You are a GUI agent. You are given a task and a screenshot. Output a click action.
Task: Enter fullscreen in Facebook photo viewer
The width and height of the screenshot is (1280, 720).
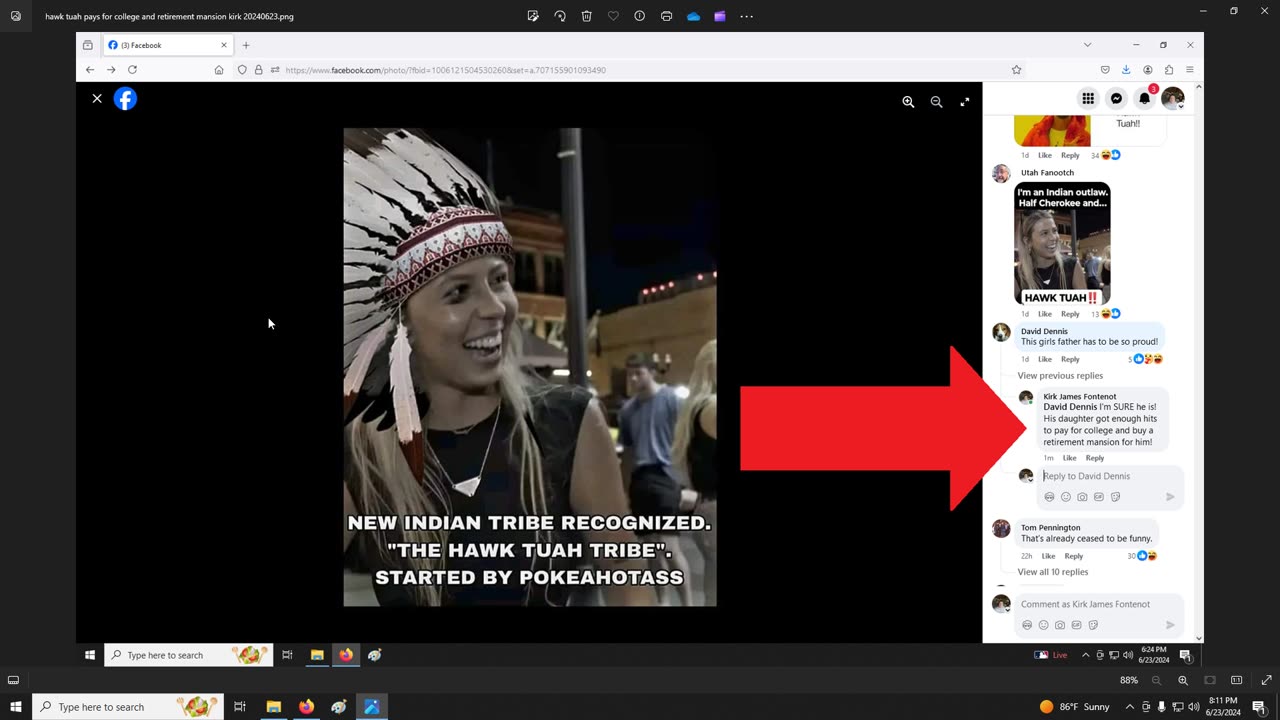[x=965, y=102]
